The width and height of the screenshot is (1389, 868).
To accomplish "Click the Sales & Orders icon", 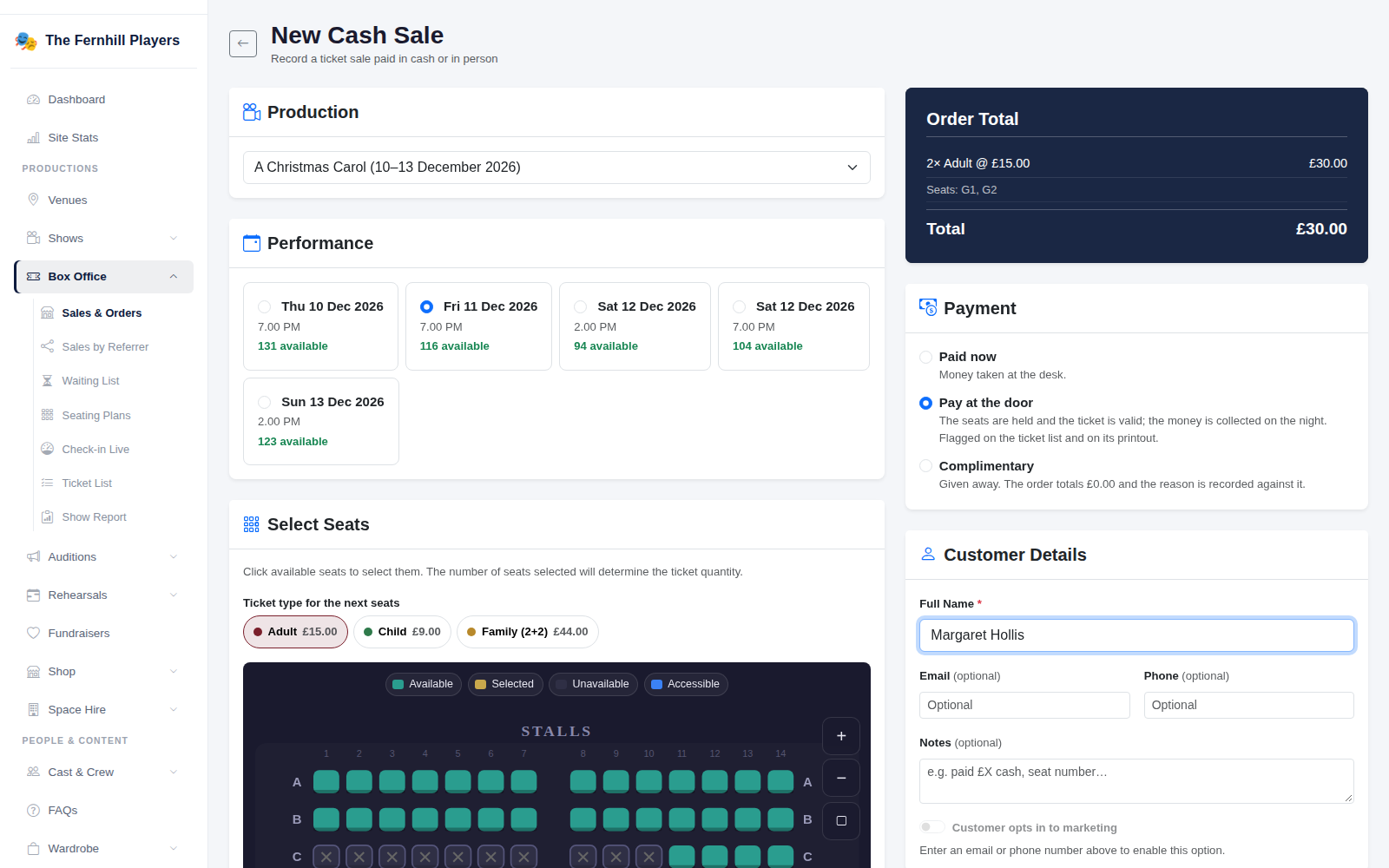I will click(48, 312).
